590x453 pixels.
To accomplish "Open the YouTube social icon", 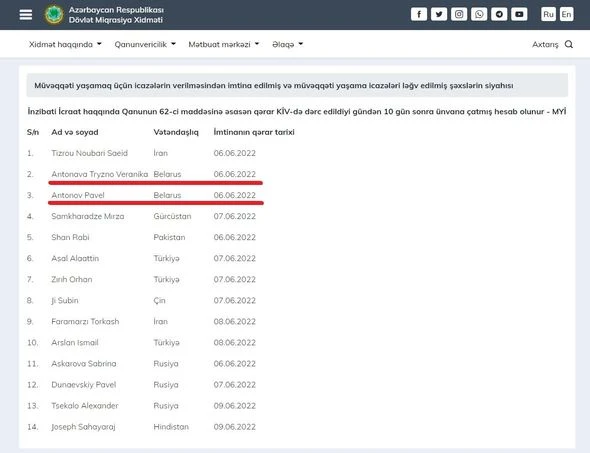I will 519,14.
